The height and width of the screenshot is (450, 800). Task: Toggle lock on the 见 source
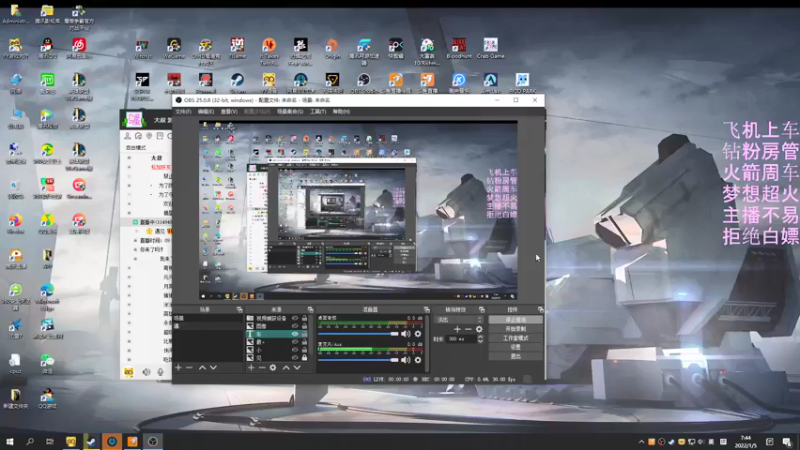(304, 358)
